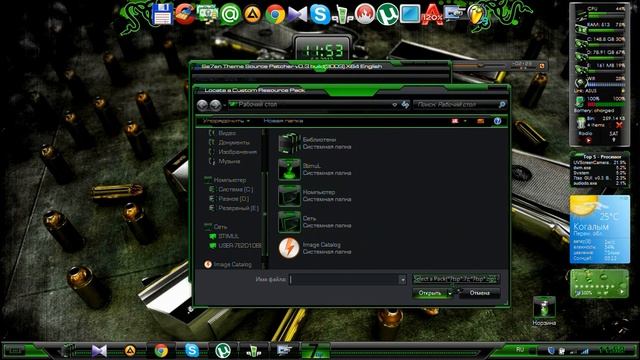Click the Когалым weather gadget
Screen dimensions: 640x360
click(x=600, y=229)
